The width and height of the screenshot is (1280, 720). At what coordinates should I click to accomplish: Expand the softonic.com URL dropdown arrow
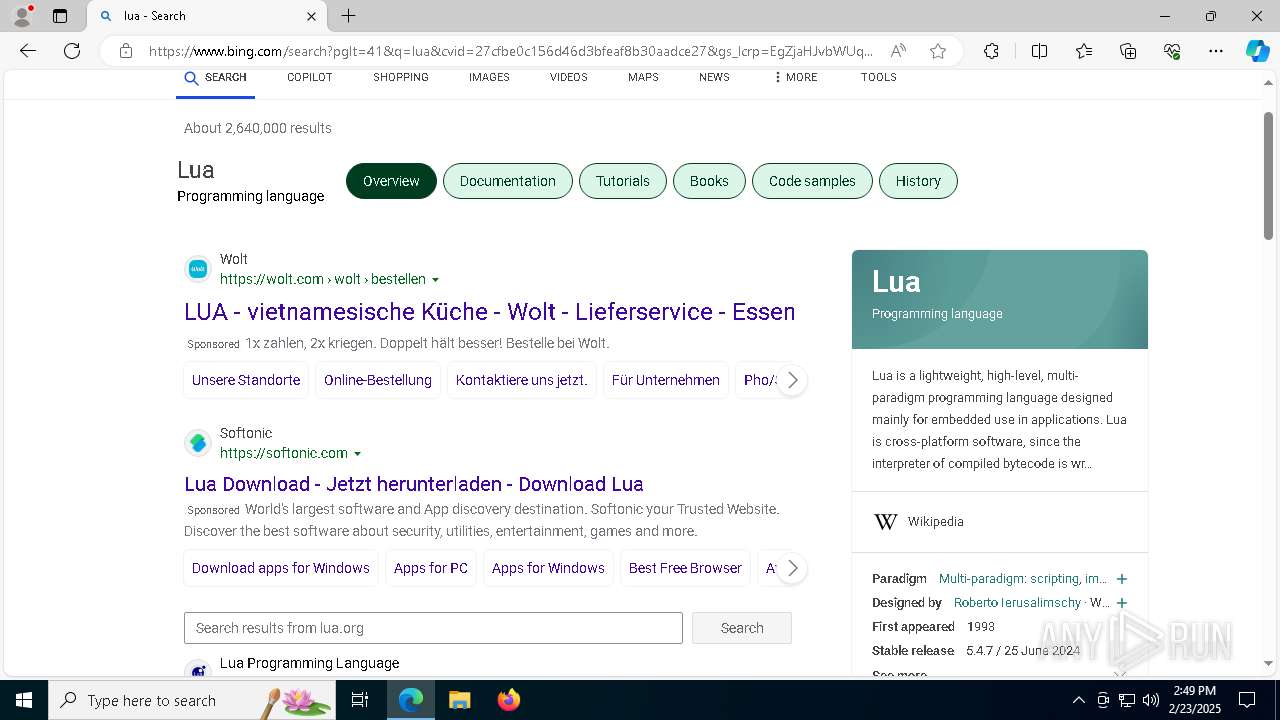coord(357,454)
